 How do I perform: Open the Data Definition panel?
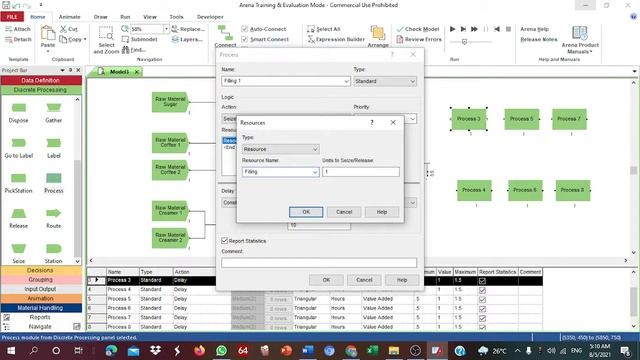pos(40,80)
